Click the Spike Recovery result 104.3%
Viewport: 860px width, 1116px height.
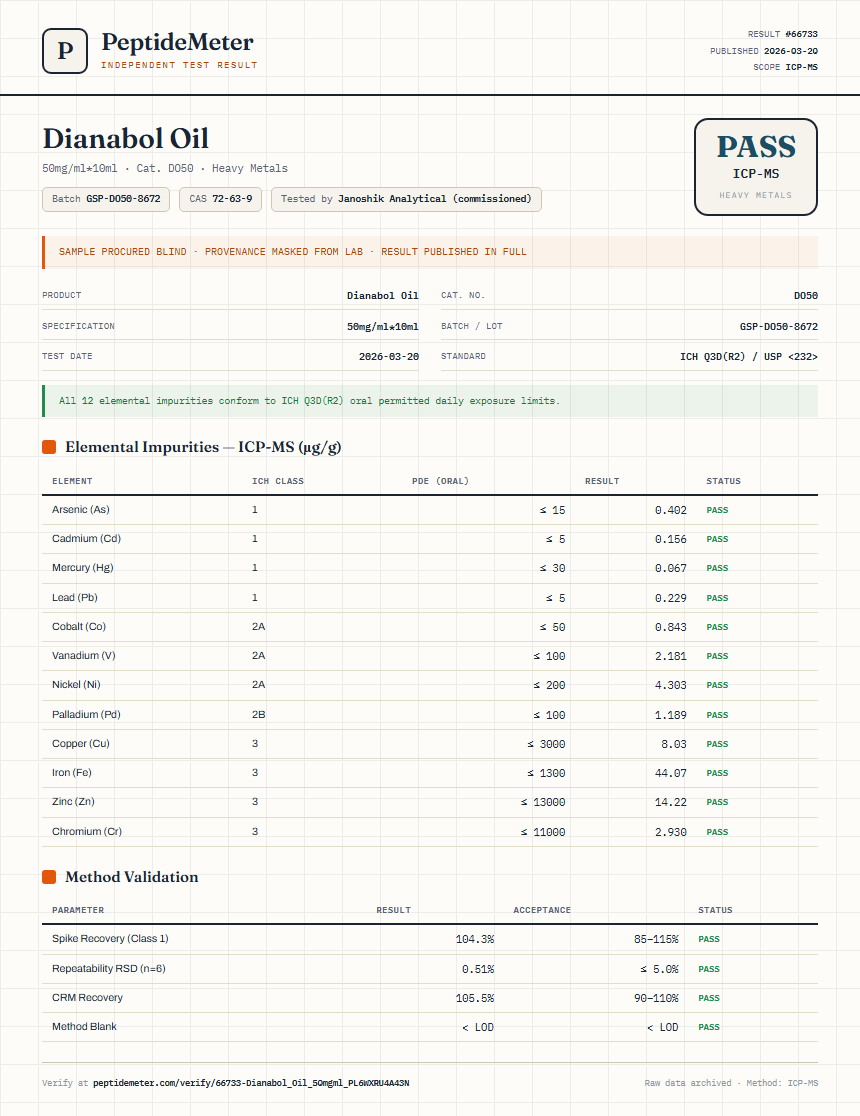pos(475,939)
